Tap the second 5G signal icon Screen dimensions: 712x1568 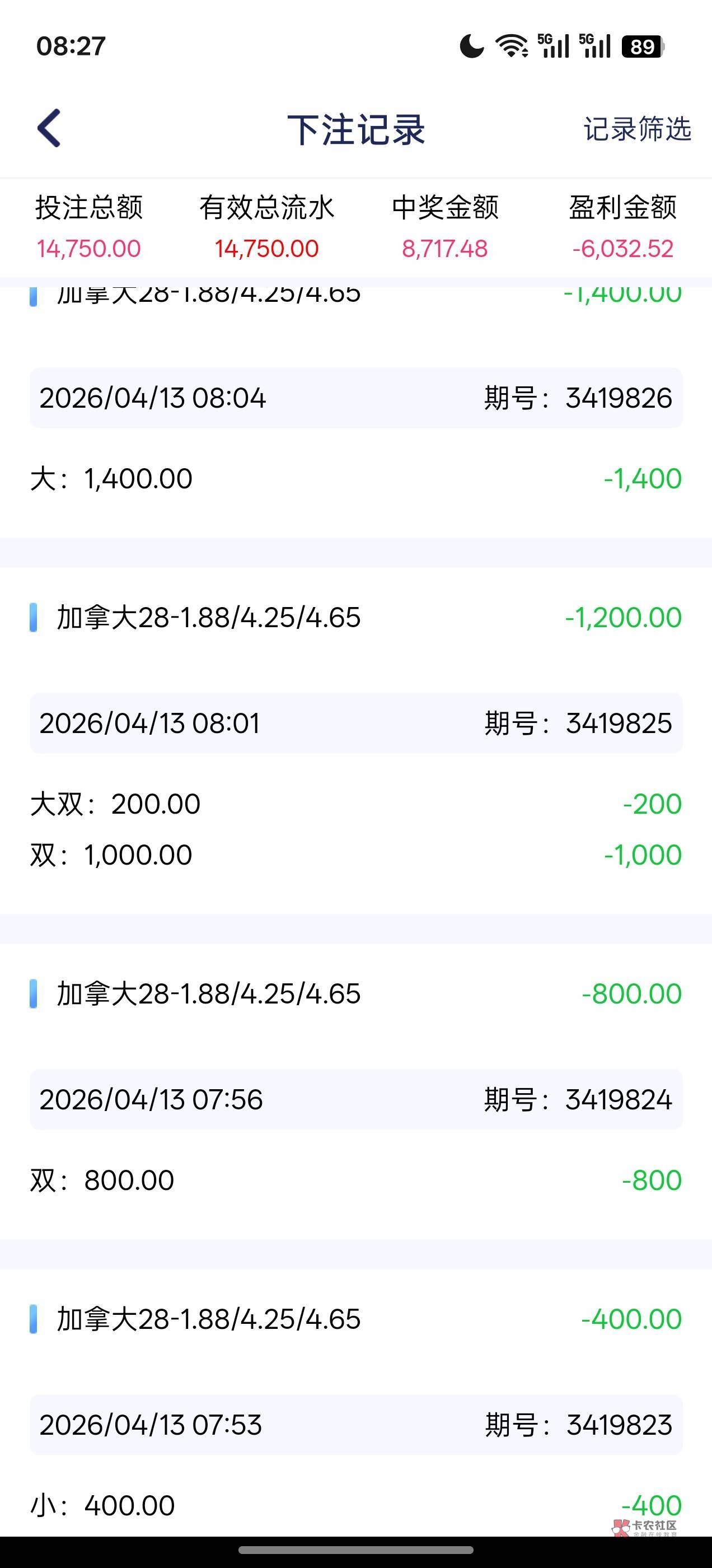click(x=594, y=46)
